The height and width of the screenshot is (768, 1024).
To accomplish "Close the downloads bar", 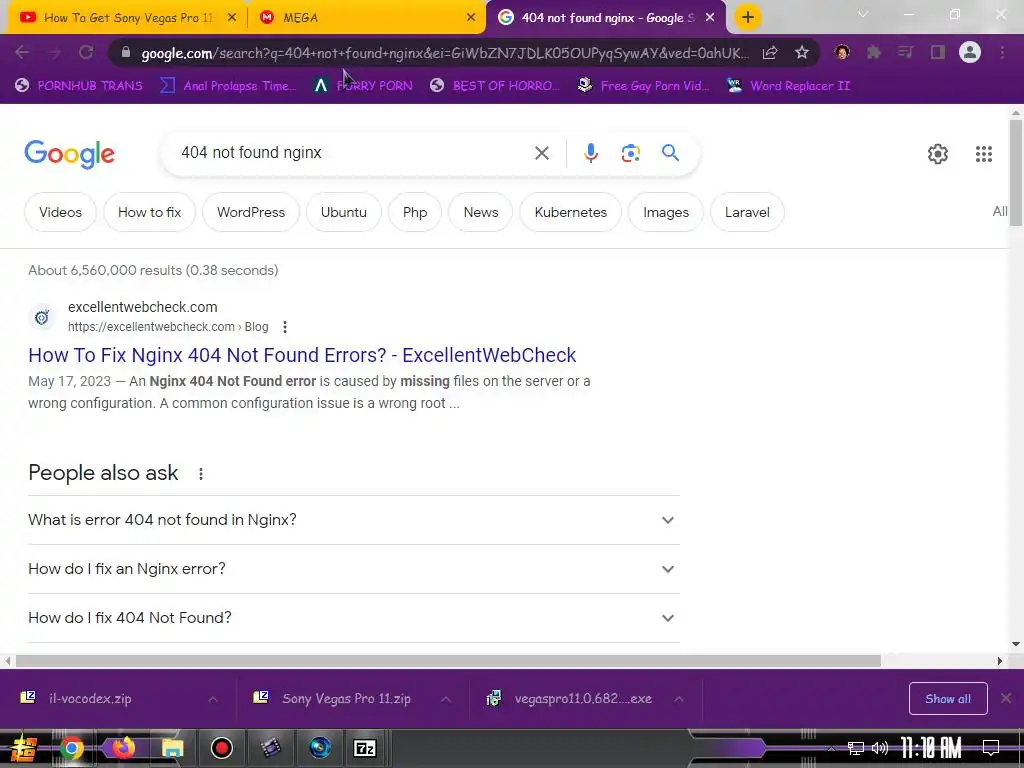I will click(1006, 698).
